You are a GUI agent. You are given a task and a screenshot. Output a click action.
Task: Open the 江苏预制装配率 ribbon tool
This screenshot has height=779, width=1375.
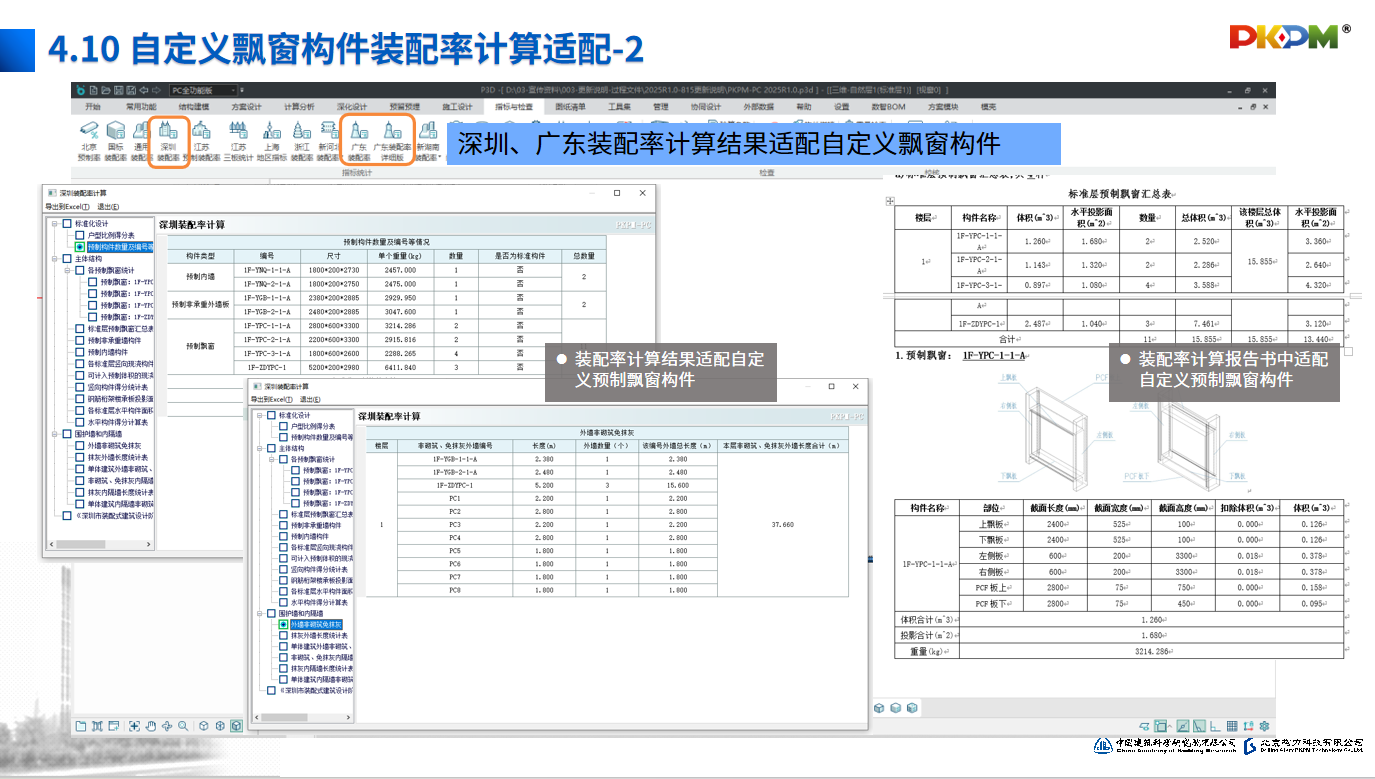pyautogui.click(x=201, y=142)
